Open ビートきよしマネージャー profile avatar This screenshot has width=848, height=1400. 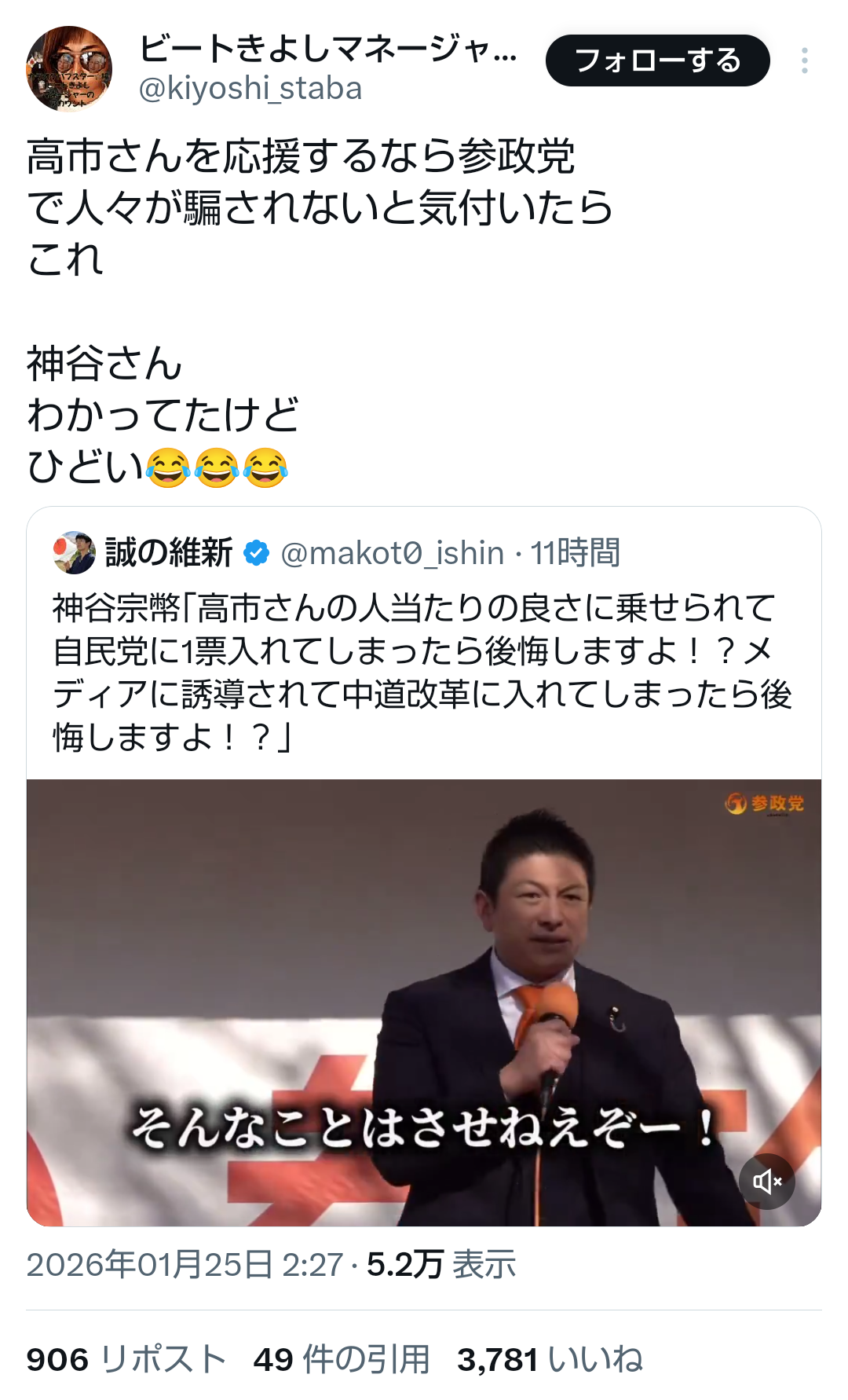click(69, 69)
